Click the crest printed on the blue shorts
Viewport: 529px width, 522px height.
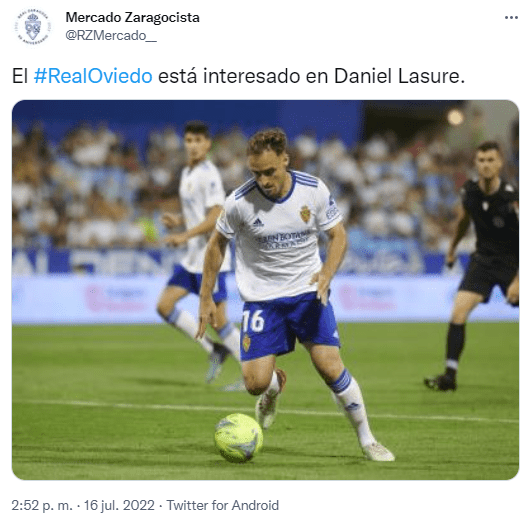[x=247, y=342]
